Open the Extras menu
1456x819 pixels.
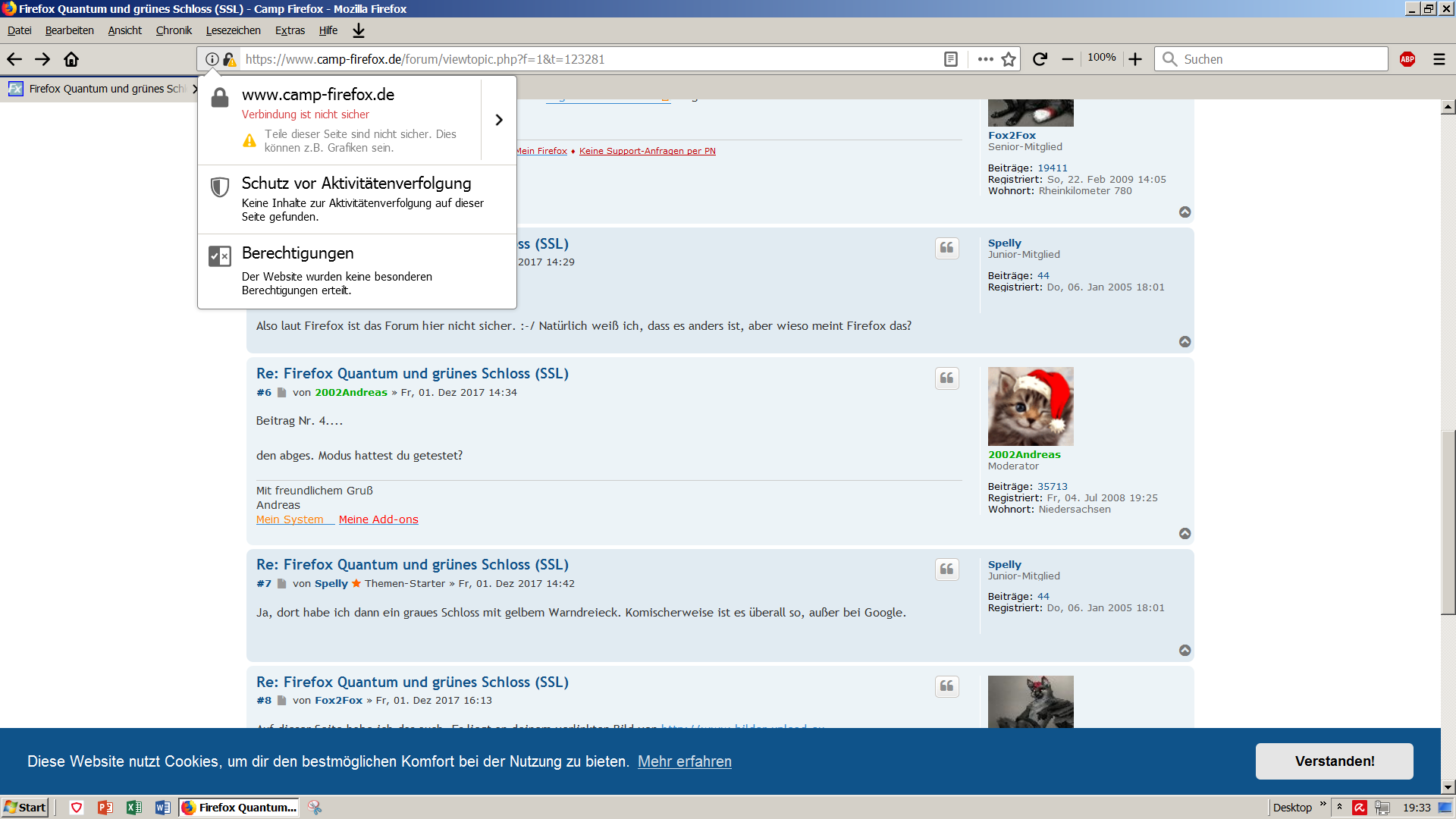pyautogui.click(x=290, y=30)
